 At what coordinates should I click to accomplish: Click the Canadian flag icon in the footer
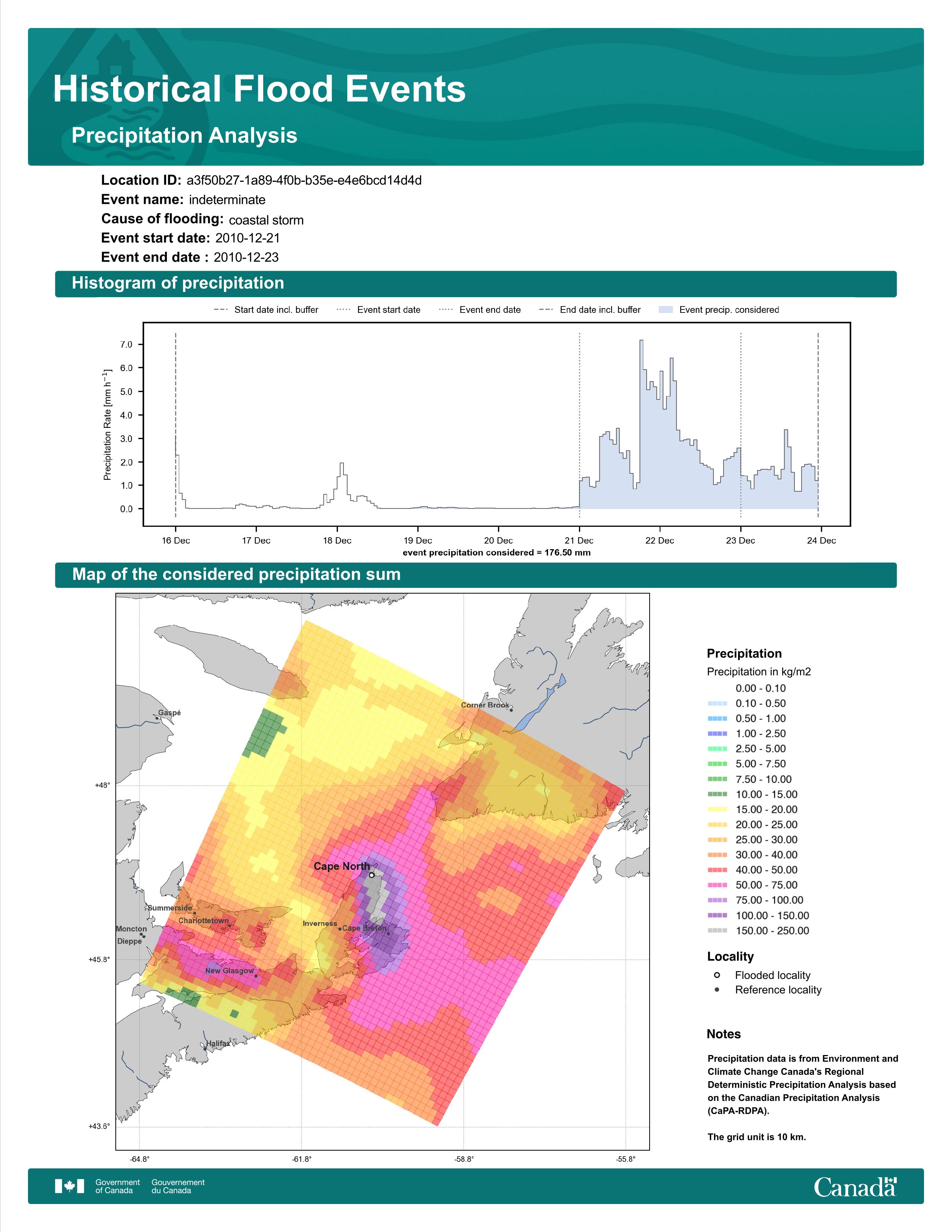click(69, 1186)
